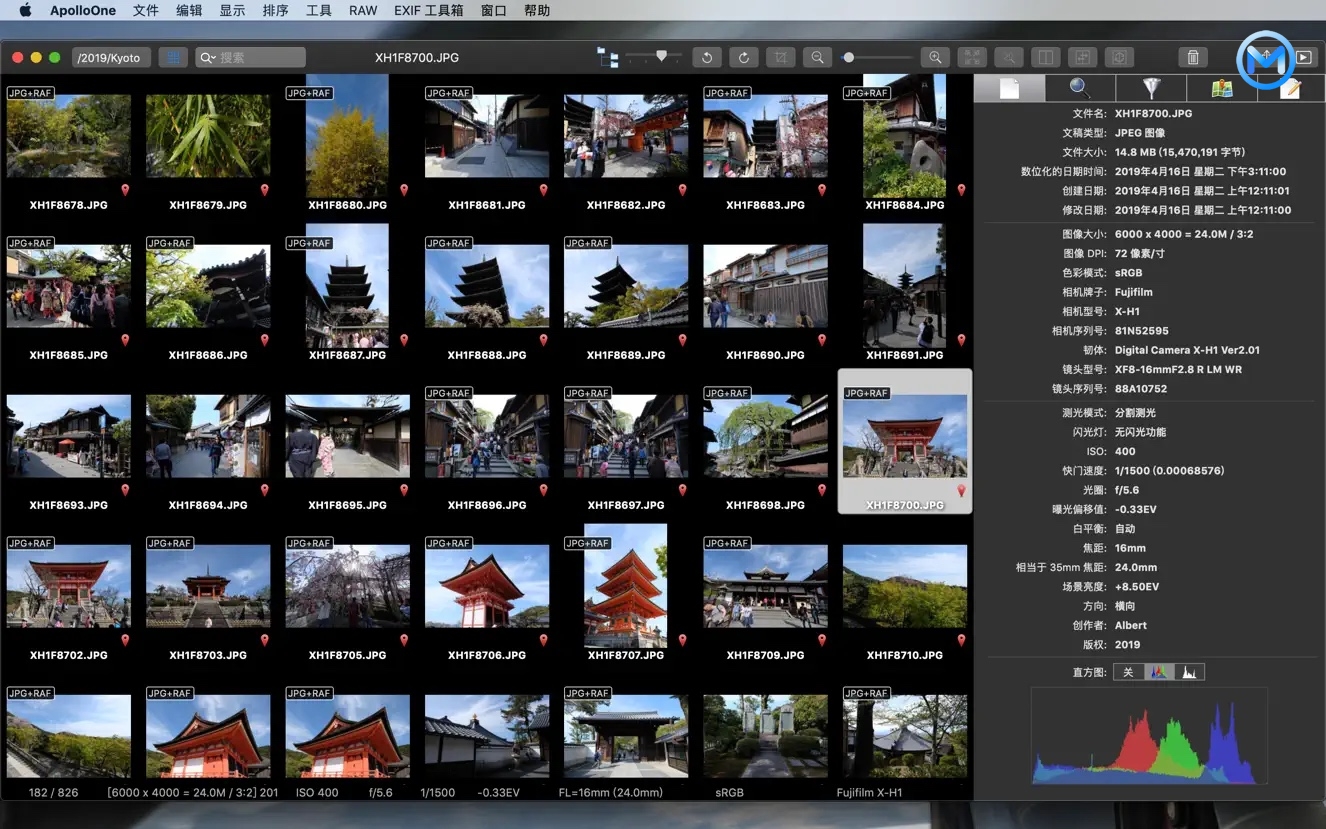Click the folder tree icon
The height and width of the screenshot is (829, 1326).
tap(607, 58)
